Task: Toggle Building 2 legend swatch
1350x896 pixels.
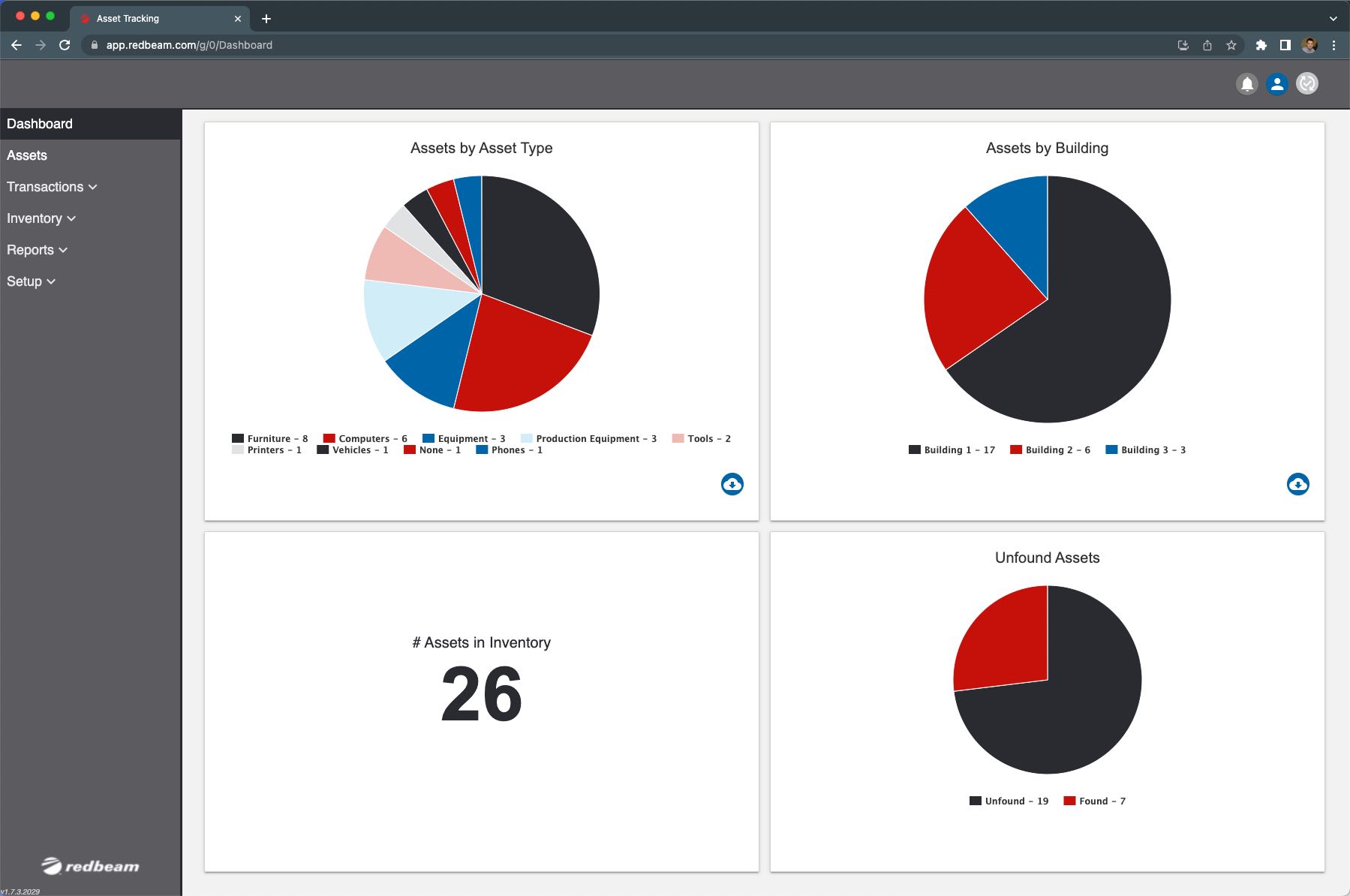Action: tap(1016, 450)
